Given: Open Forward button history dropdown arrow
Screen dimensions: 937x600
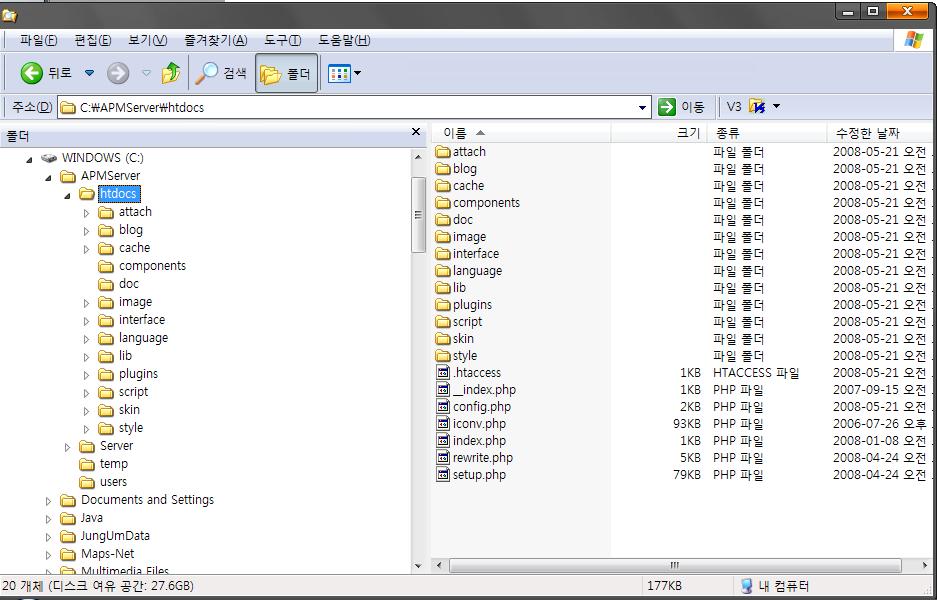Looking at the screenshot, I should pyautogui.click(x=146, y=73).
